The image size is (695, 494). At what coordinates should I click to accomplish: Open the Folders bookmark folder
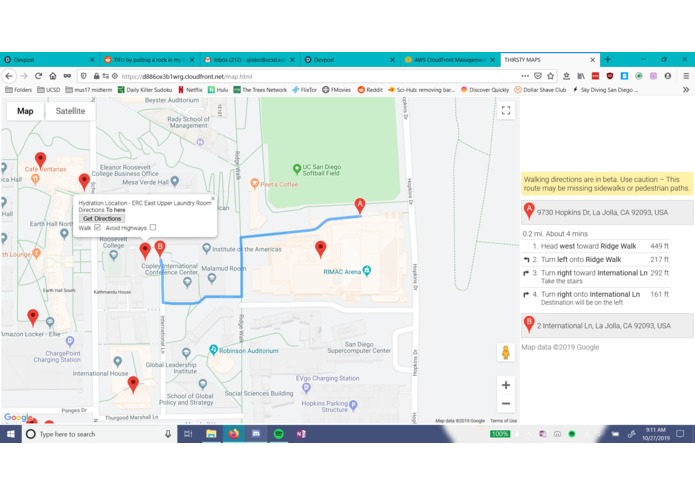coord(19,89)
